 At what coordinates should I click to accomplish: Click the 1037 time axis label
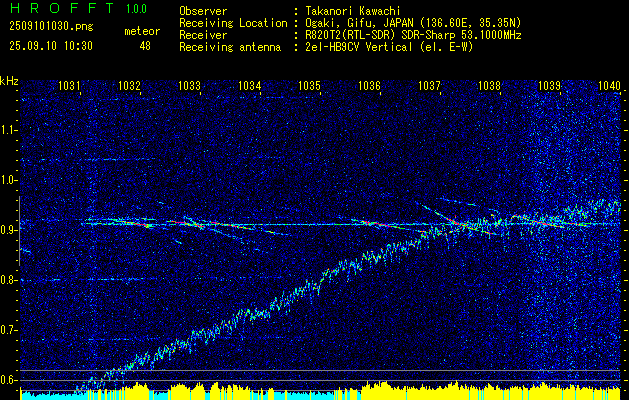pos(429,85)
